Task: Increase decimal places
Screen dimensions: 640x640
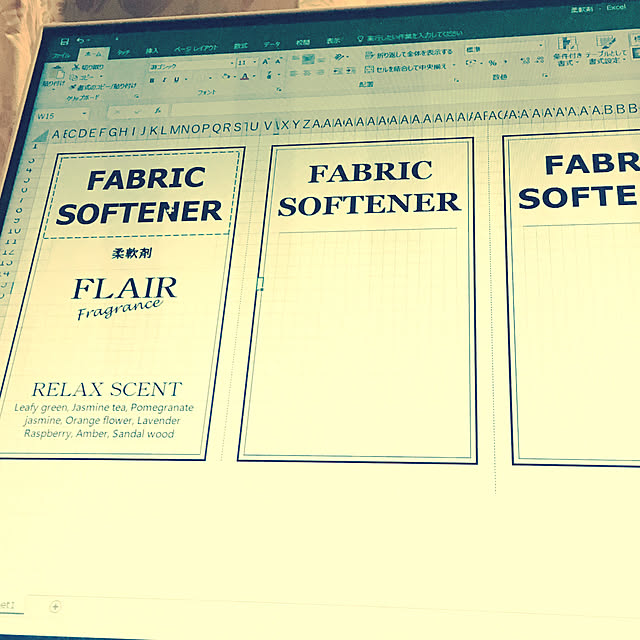Action: [x=525, y=61]
